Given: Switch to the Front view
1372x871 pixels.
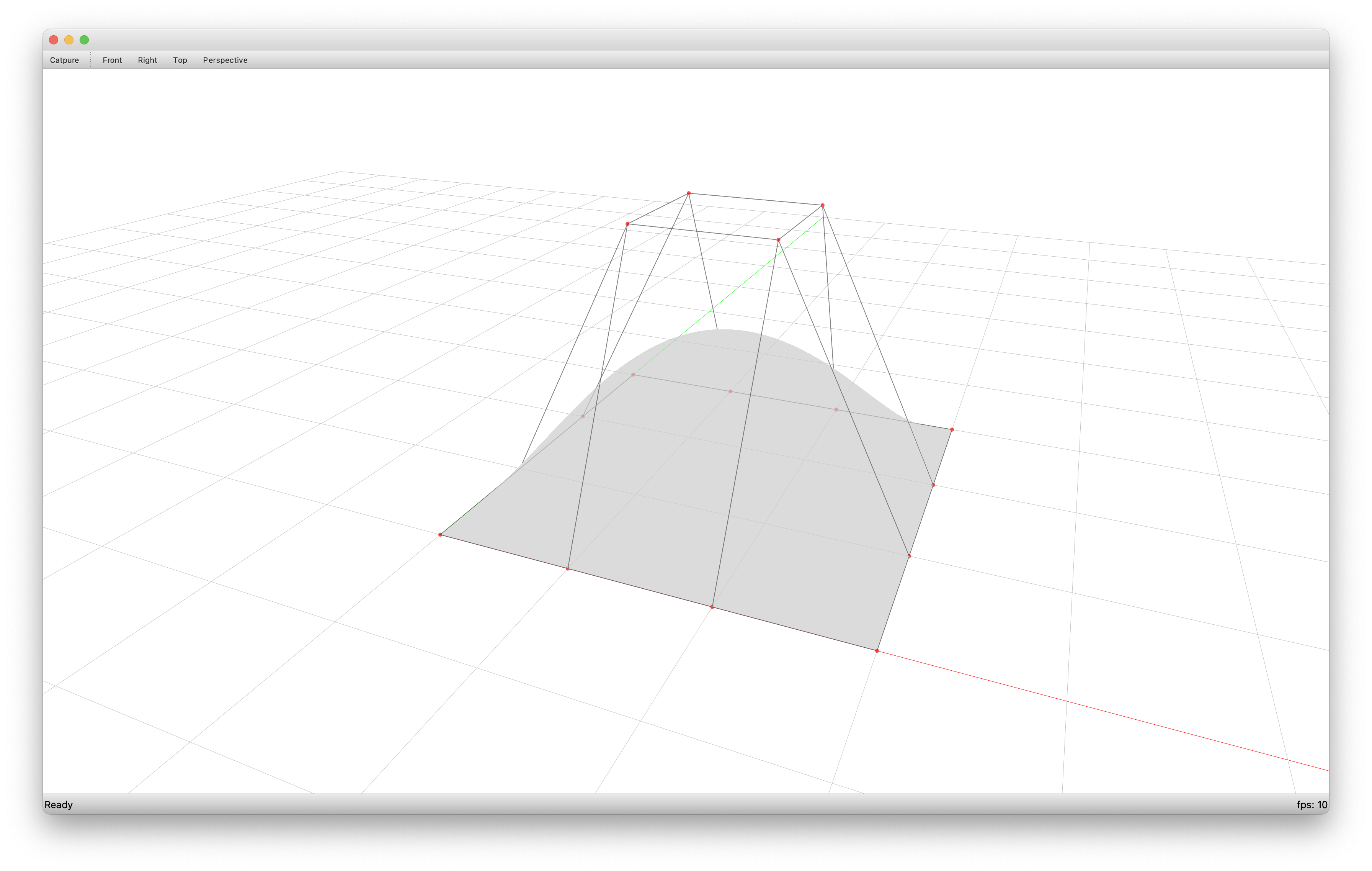Looking at the screenshot, I should (x=112, y=60).
